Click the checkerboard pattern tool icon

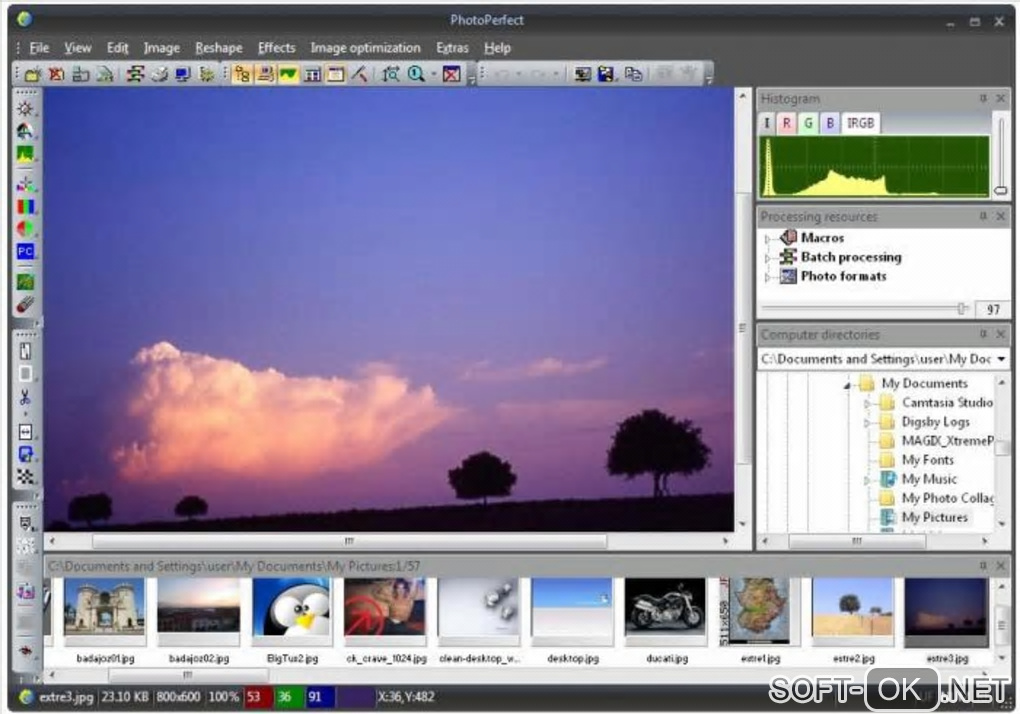coord(25,477)
